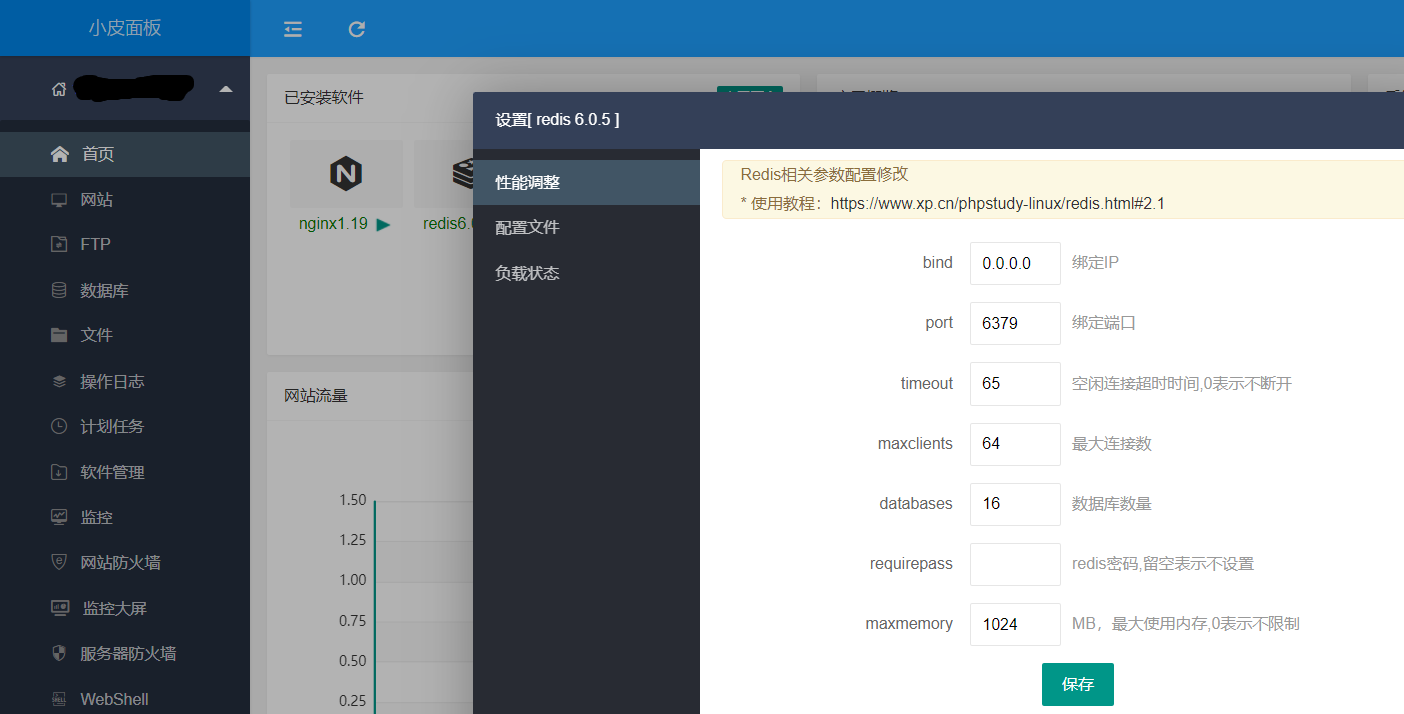Click the nginx running play arrow

click(384, 225)
